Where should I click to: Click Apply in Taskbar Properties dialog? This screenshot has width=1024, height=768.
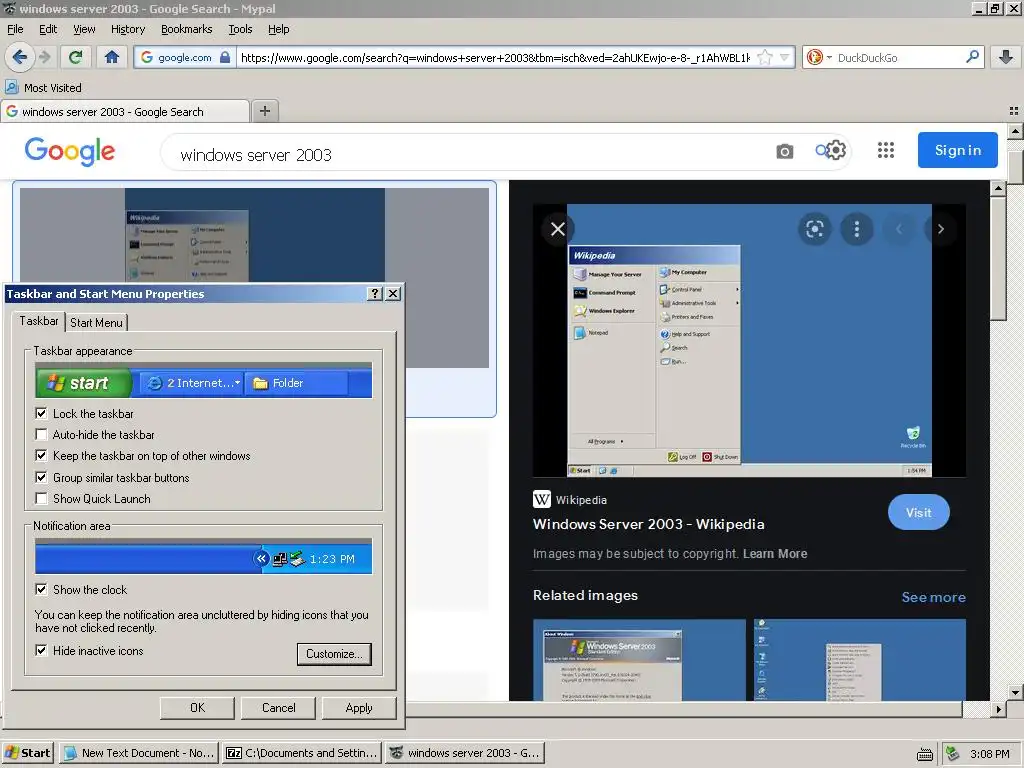coord(359,708)
